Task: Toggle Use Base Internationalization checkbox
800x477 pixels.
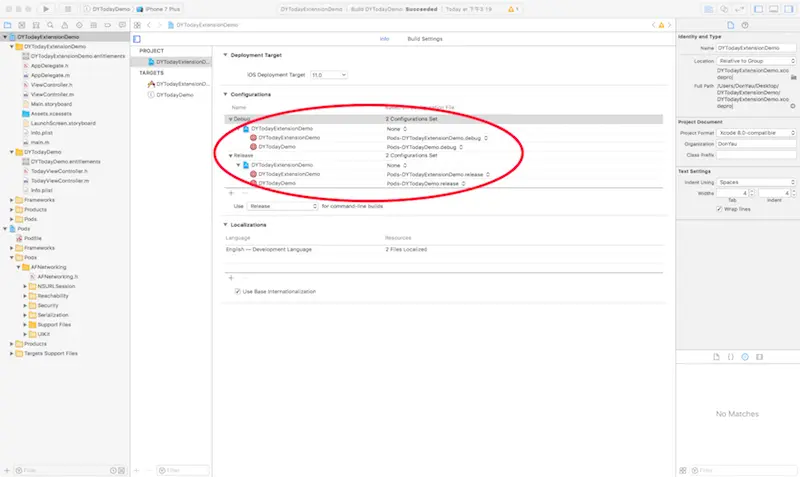Action: [237, 291]
